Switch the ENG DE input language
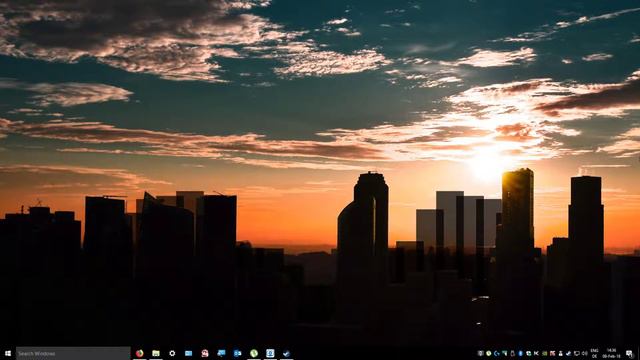Image resolution: width=640 pixels, height=360 pixels. click(x=594, y=353)
